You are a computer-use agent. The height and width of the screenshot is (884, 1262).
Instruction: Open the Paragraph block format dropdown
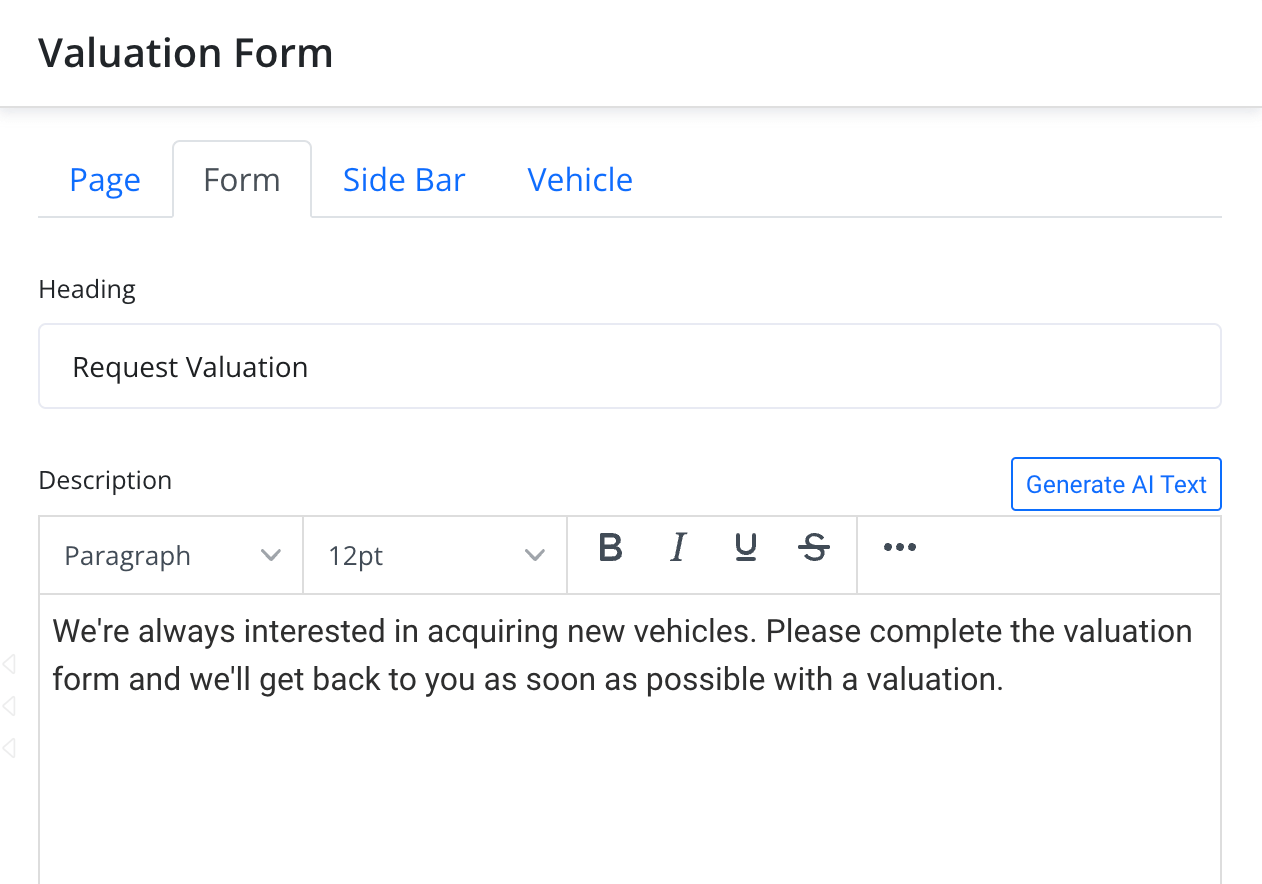point(171,556)
